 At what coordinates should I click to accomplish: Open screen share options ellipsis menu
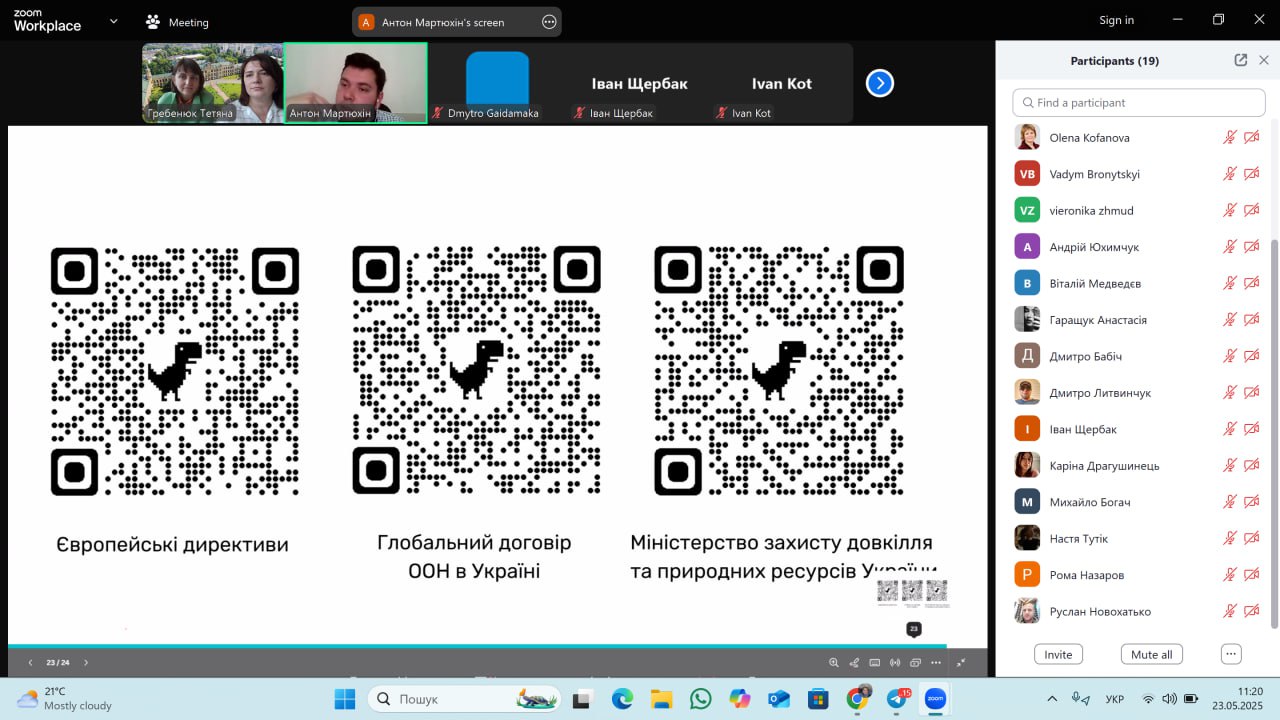pyautogui.click(x=549, y=22)
